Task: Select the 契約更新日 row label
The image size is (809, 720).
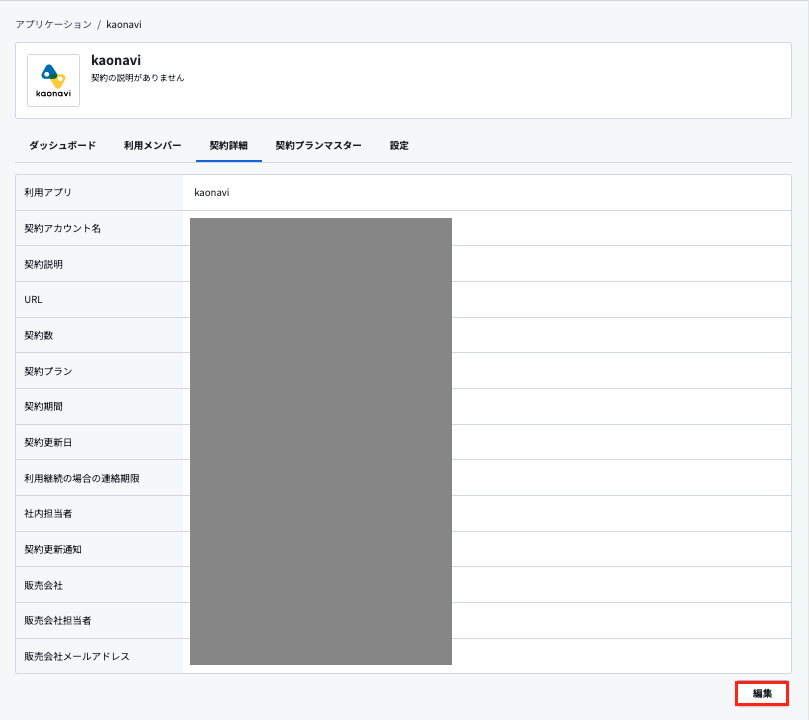Action: click(48, 443)
